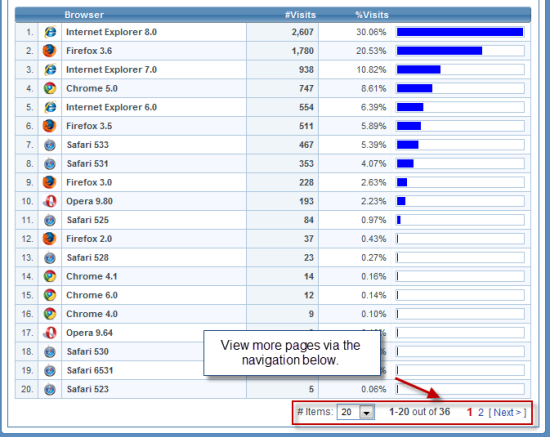Screen dimensions: 550x437
Task: Click the Firefox 2.0 browser icon
Action: click(49, 239)
